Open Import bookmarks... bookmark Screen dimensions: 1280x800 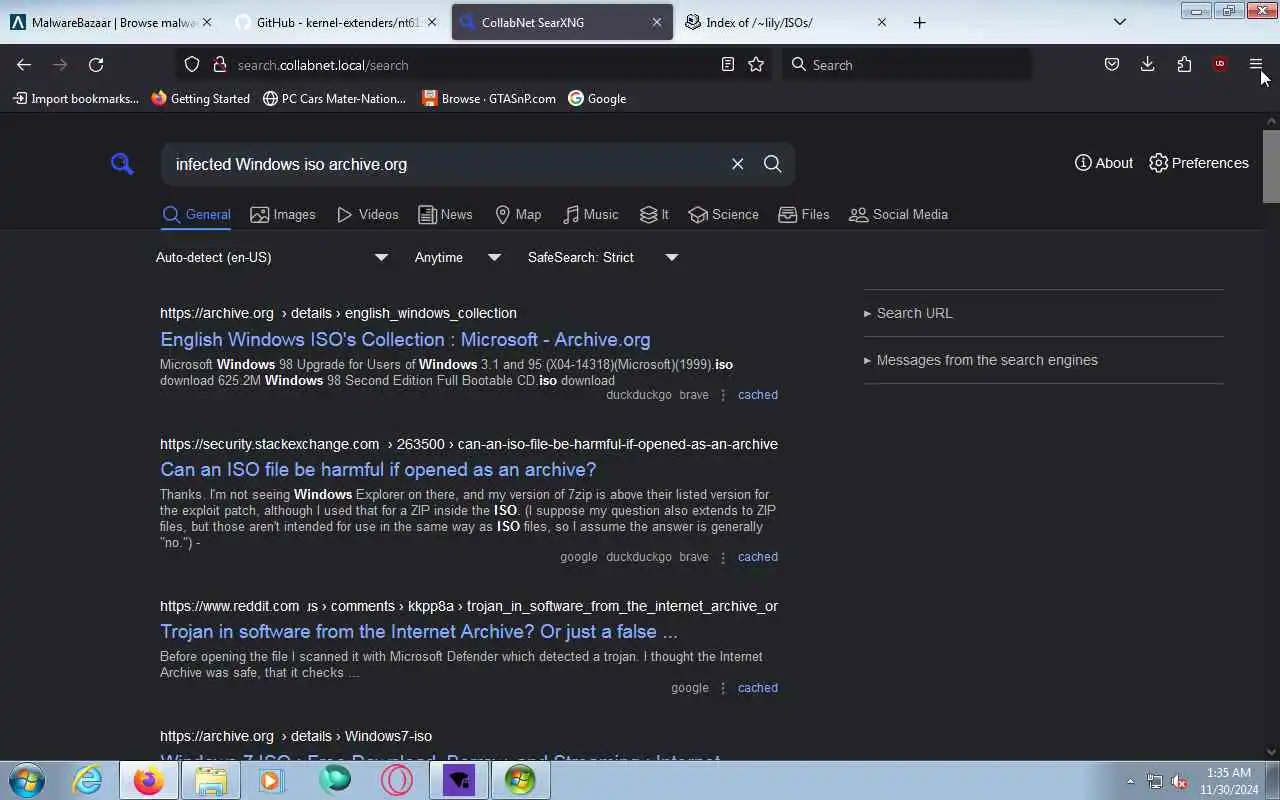click(76, 98)
